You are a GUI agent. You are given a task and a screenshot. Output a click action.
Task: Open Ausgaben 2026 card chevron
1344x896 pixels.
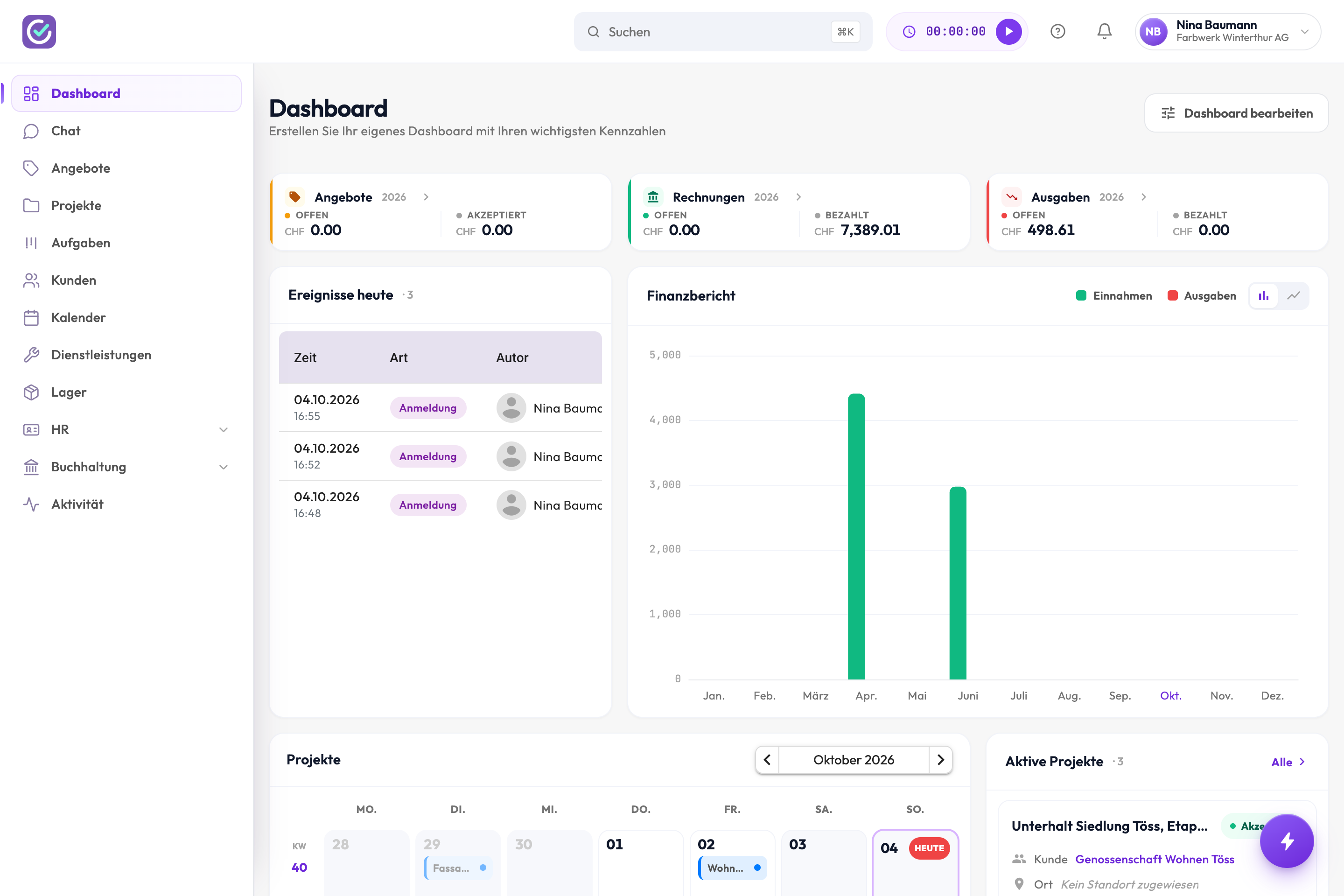[1144, 196]
